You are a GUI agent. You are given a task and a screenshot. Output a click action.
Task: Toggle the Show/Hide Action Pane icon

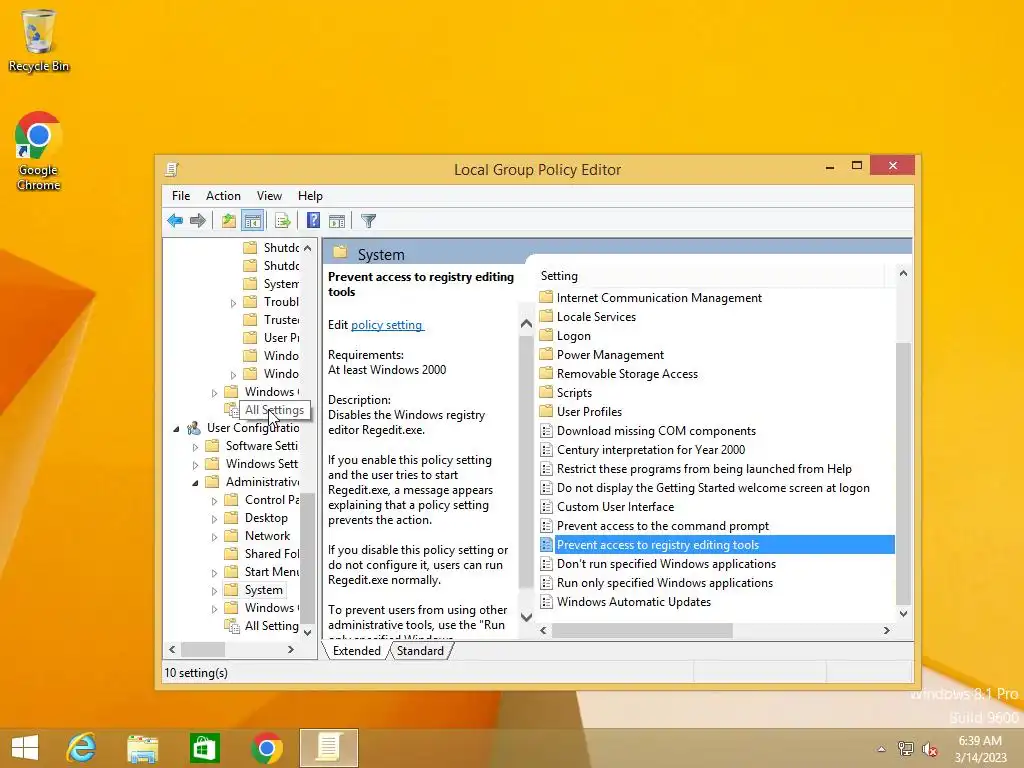[x=337, y=221]
